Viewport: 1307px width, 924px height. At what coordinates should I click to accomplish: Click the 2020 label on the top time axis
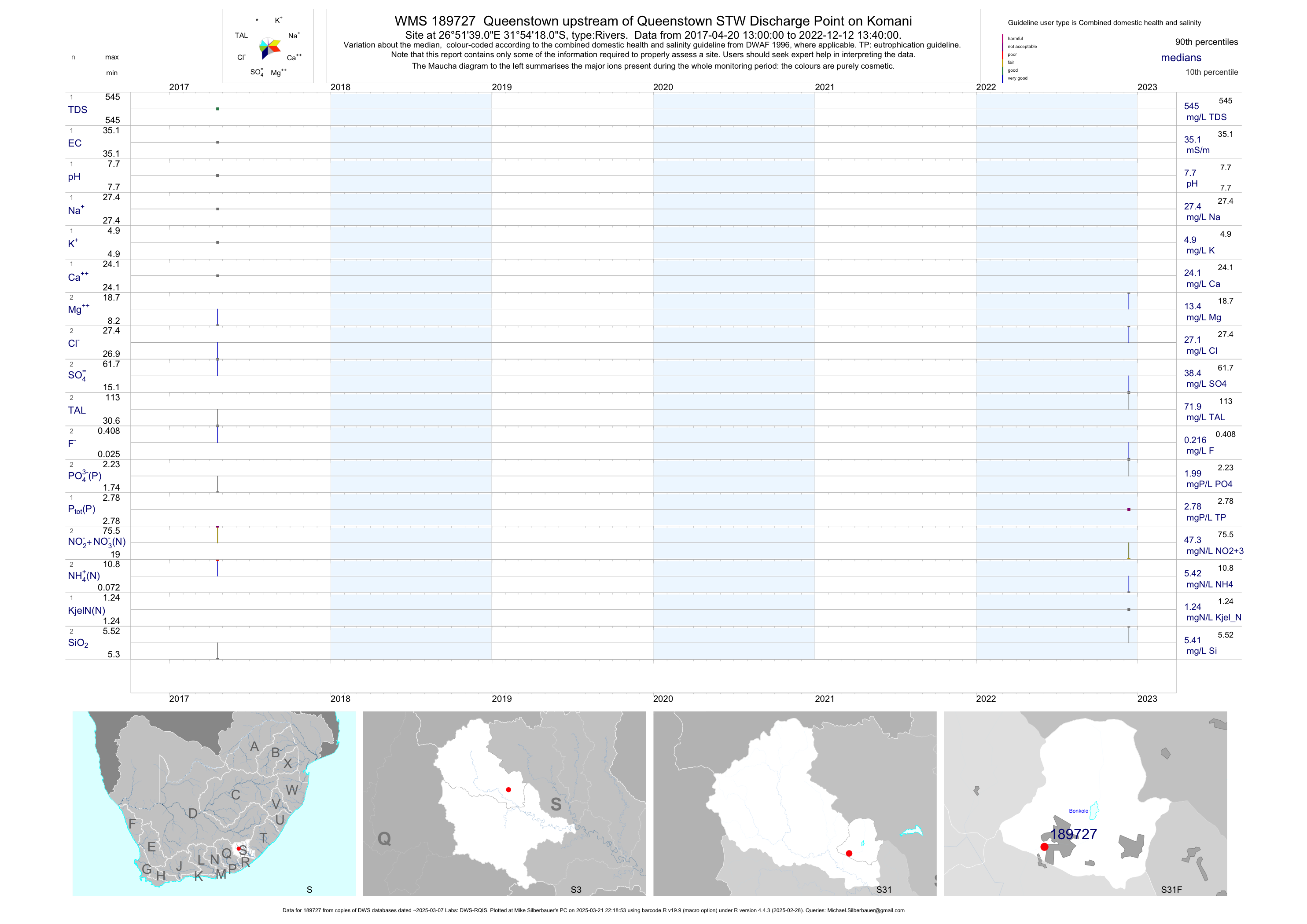663,87
